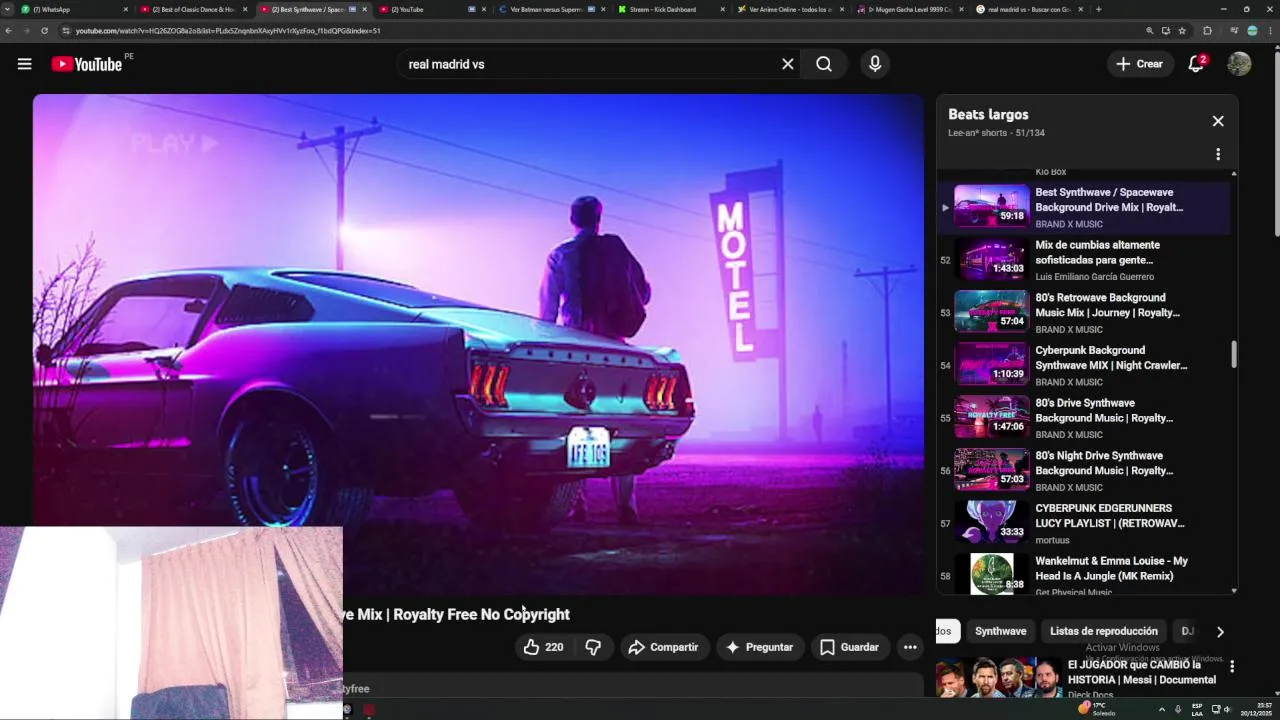Open the taskbar weather widget 17°C
The height and width of the screenshot is (720, 1280).
pyautogui.click(x=1096, y=708)
